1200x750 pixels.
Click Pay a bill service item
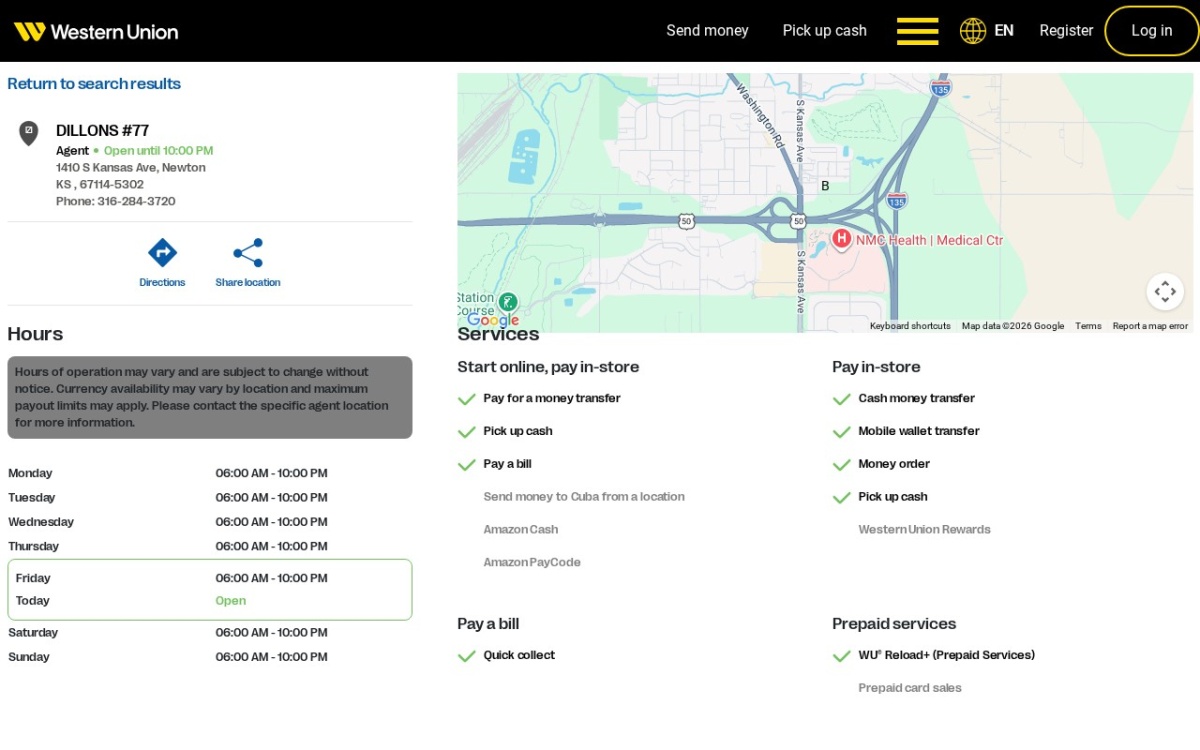coord(507,464)
